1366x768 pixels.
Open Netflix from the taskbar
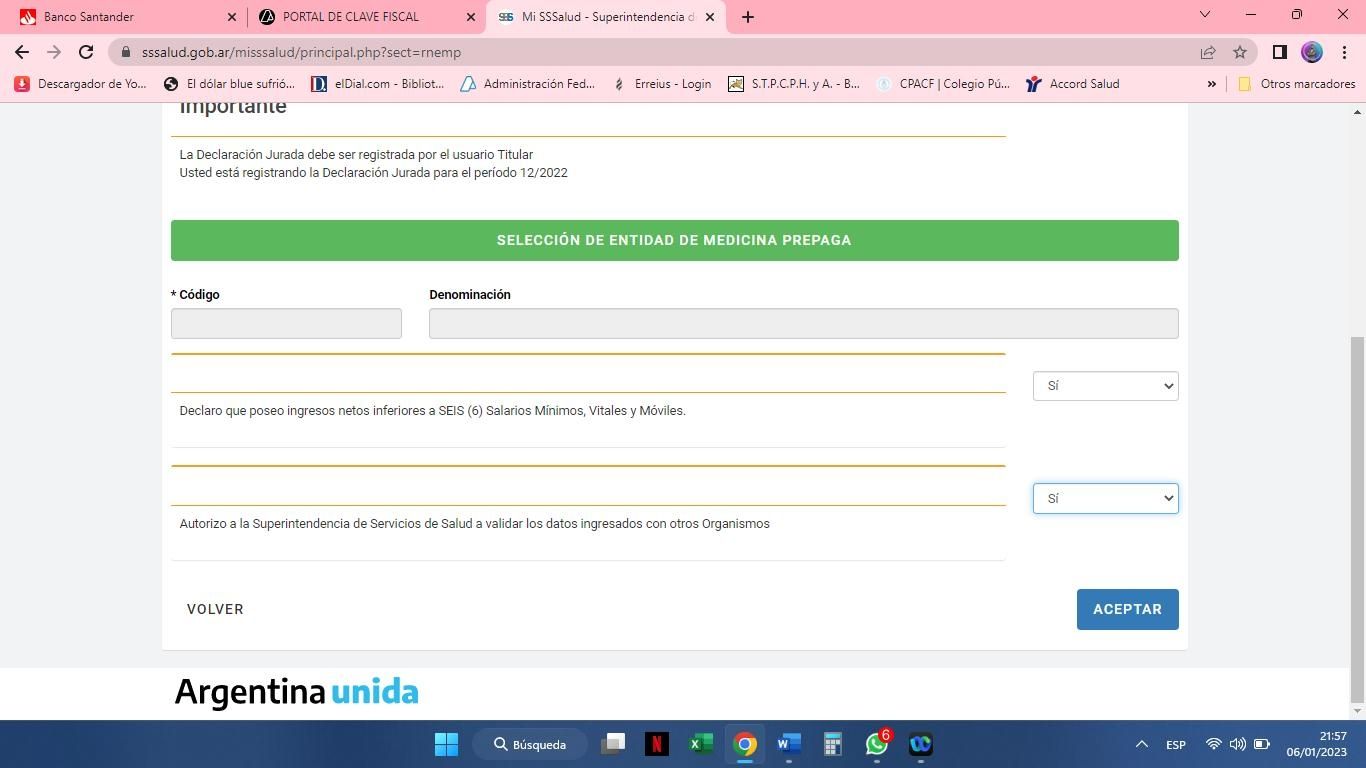point(657,744)
